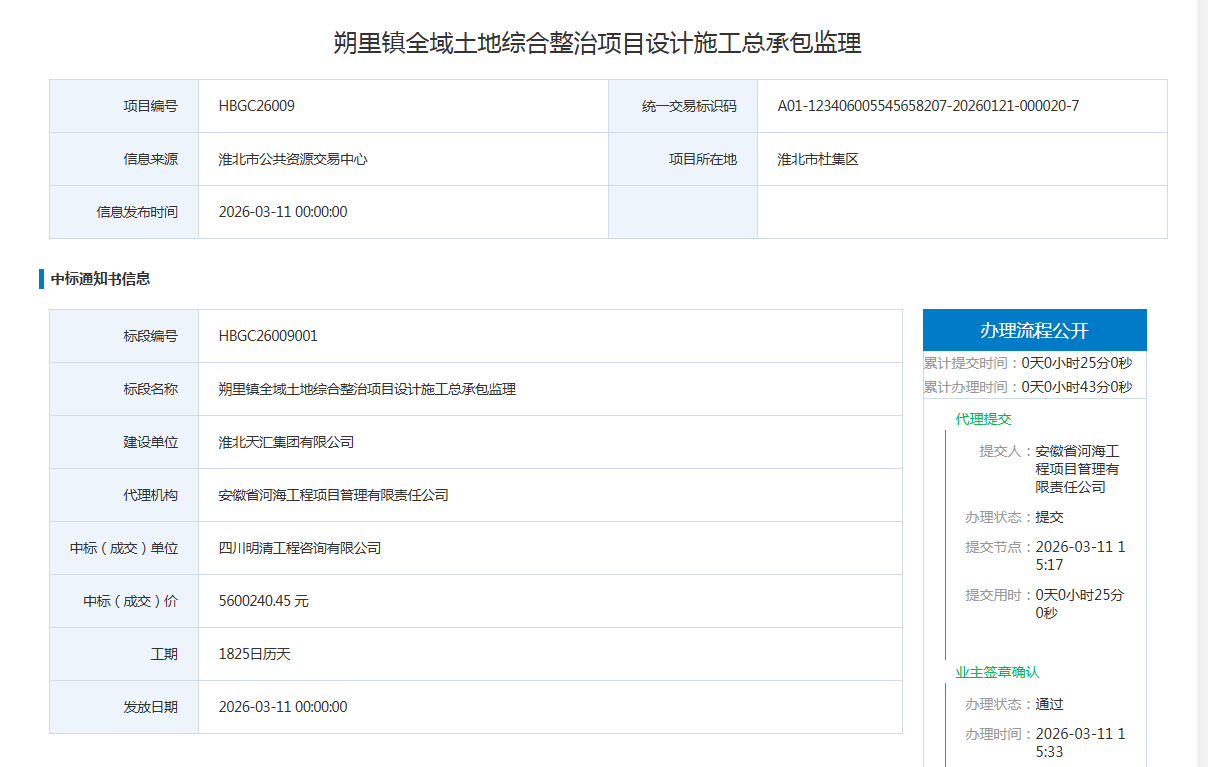Image resolution: width=1208 pixels, height=767 pixels.
Task: Click the winning bid price 5600240.45 元
Action: (x=263, y=601)
